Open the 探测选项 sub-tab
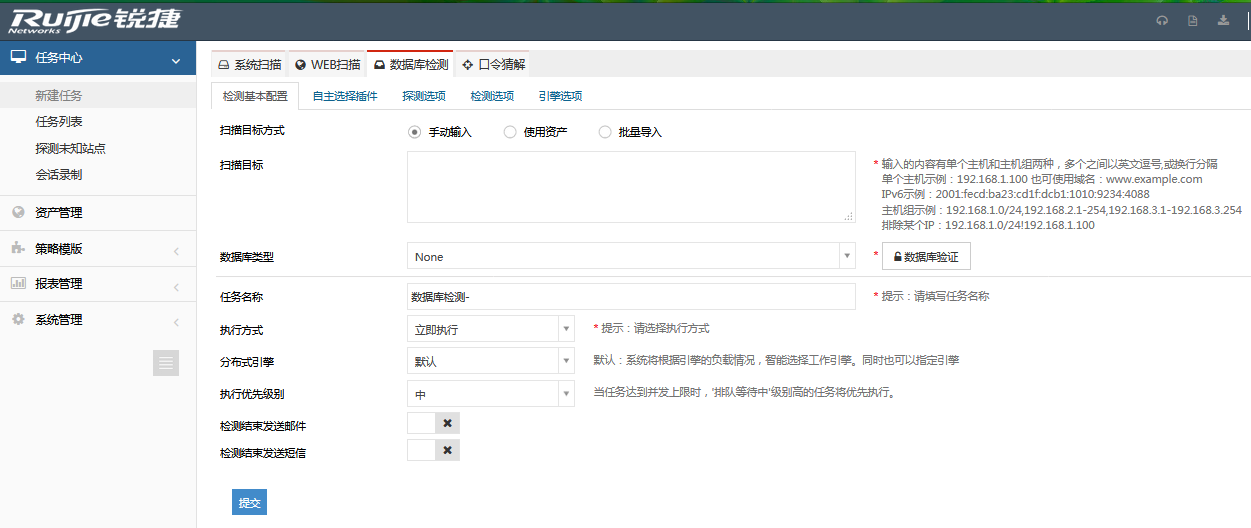Viewport: 1251px width, 528px height. coord(424,96)
